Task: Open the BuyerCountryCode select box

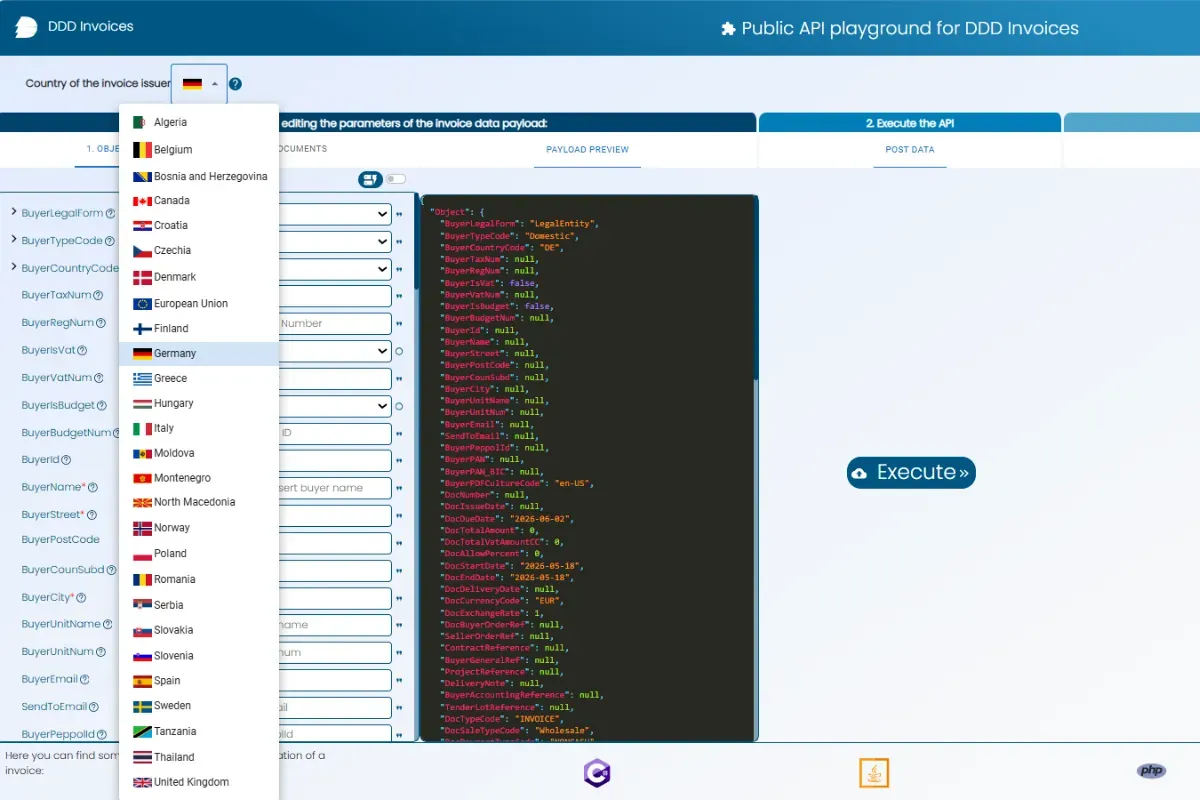Action: [x=335, y=269]
